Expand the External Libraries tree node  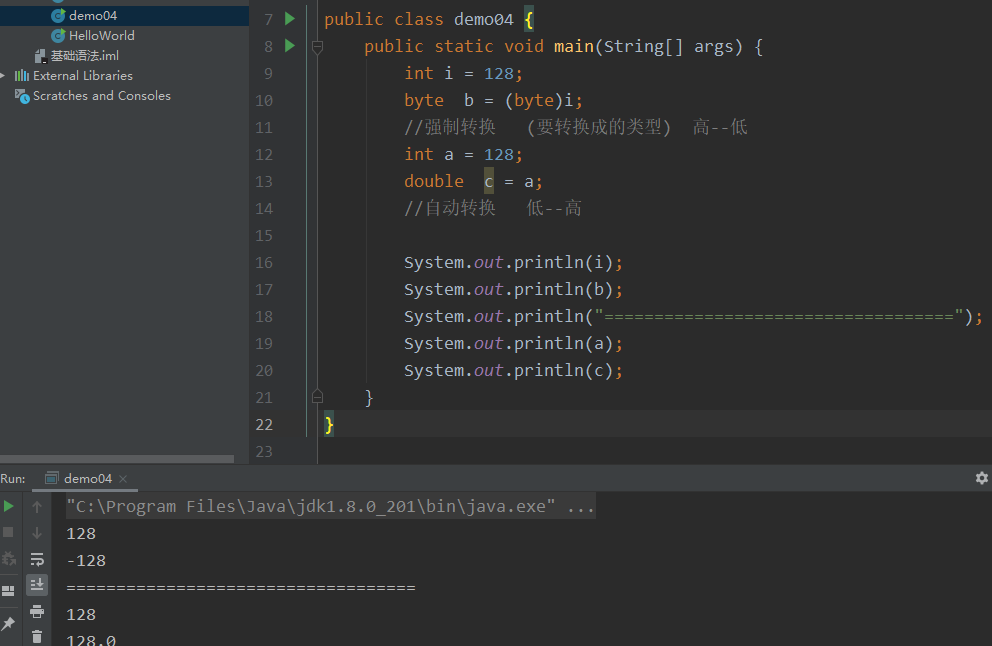(x=4, y=76)
